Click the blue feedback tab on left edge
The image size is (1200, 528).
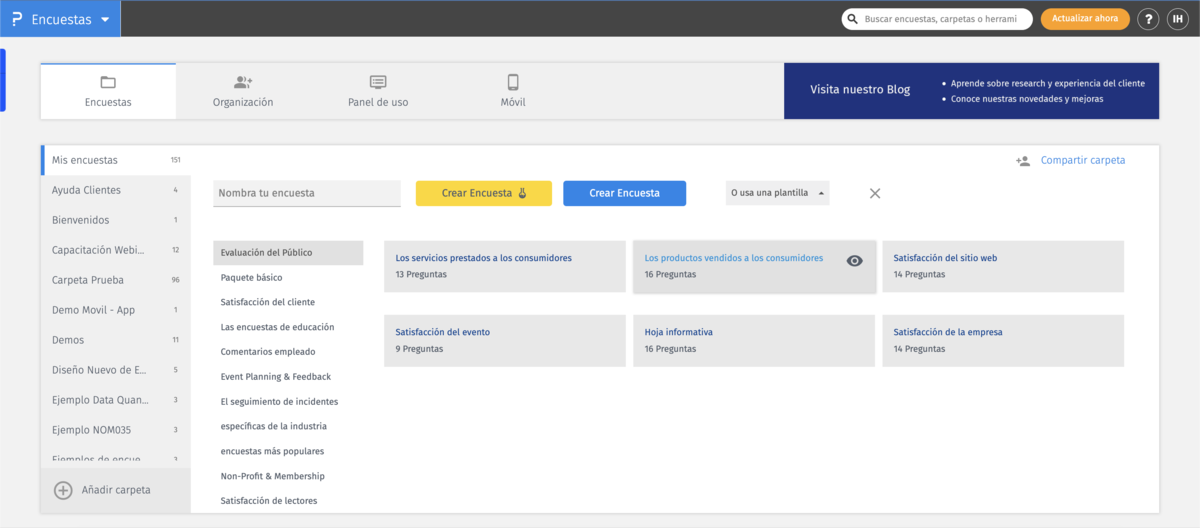(x=3, y=80)
